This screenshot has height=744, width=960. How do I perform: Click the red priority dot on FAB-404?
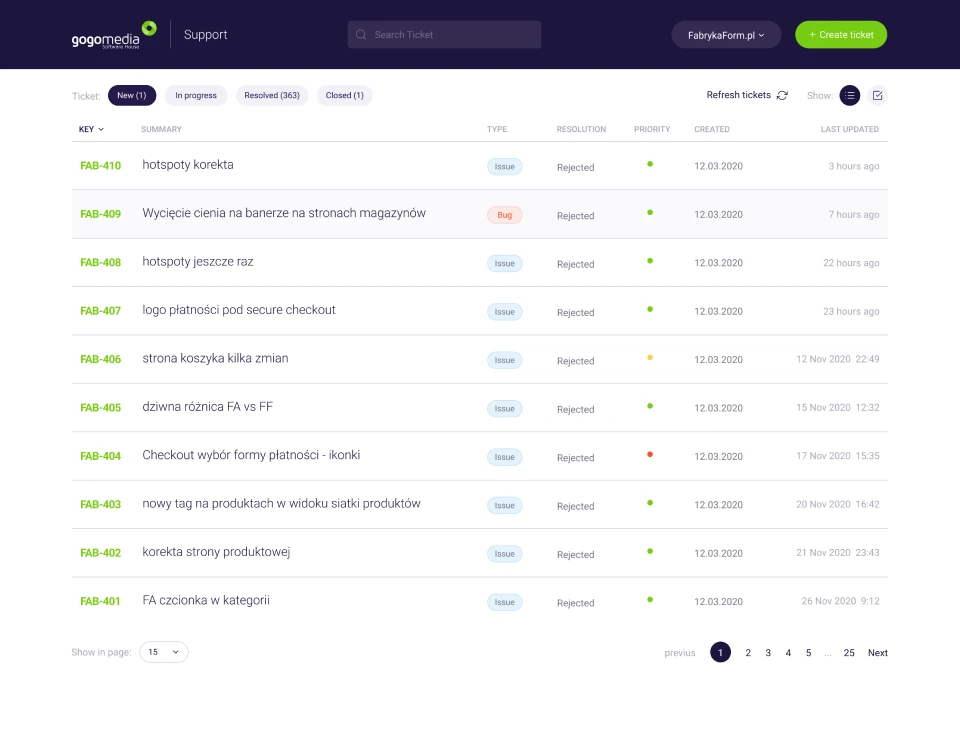pyautogui.click(x=650, y=455)
